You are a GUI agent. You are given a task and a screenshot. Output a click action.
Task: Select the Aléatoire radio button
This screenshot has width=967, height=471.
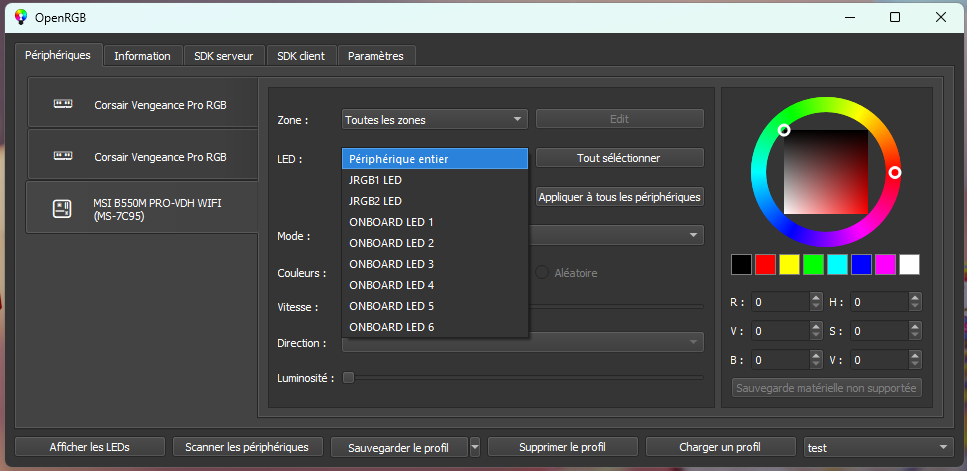coord(543,272)
